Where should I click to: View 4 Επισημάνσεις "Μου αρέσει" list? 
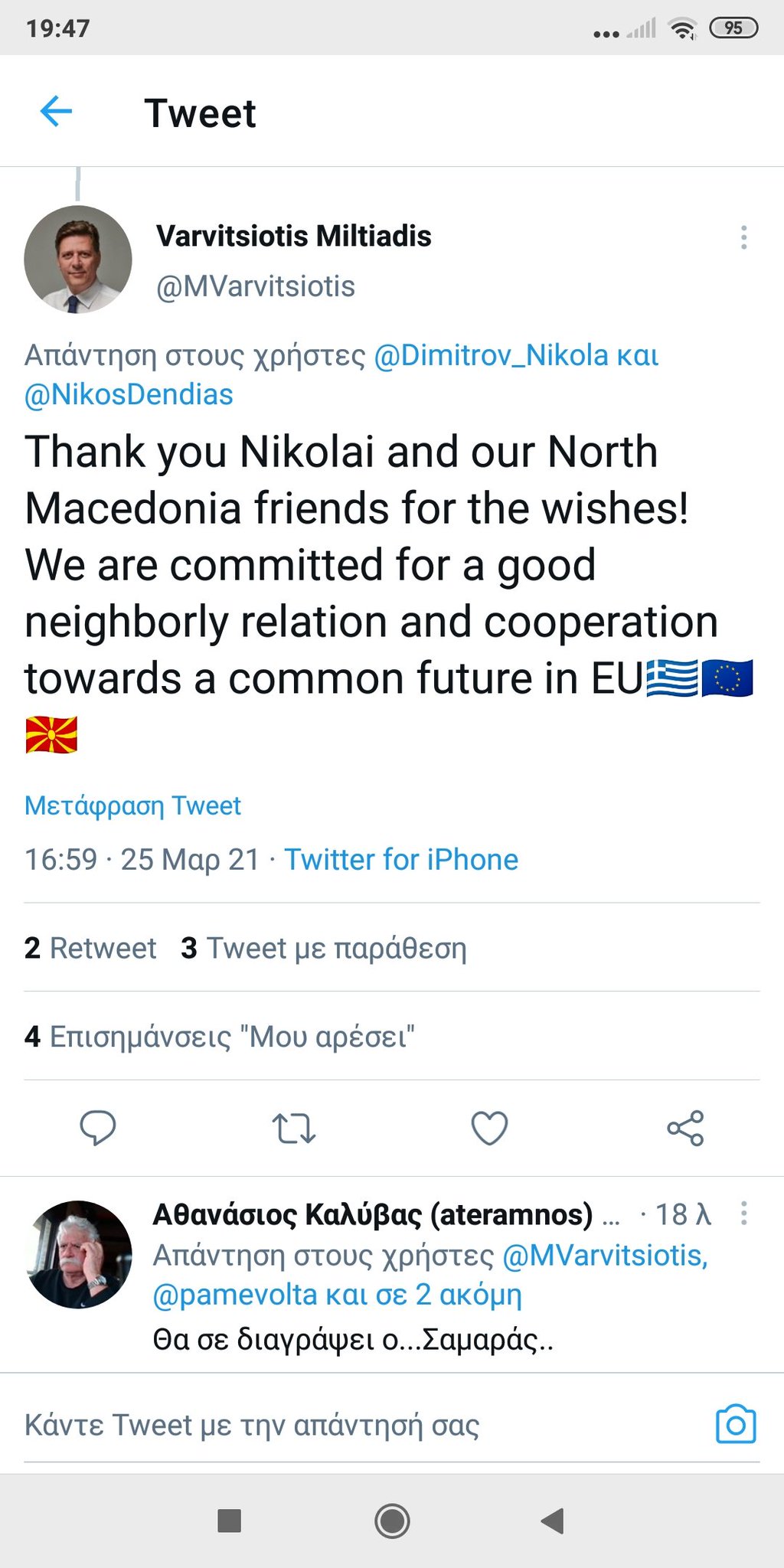point(220,1037)
